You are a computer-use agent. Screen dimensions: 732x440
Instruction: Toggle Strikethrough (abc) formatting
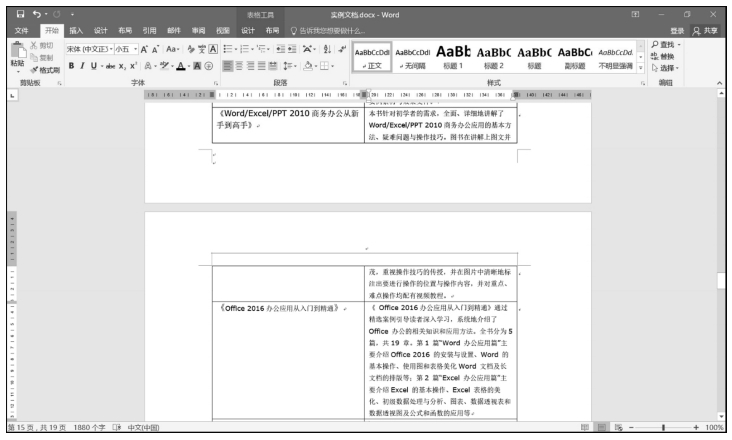(110, 66)
